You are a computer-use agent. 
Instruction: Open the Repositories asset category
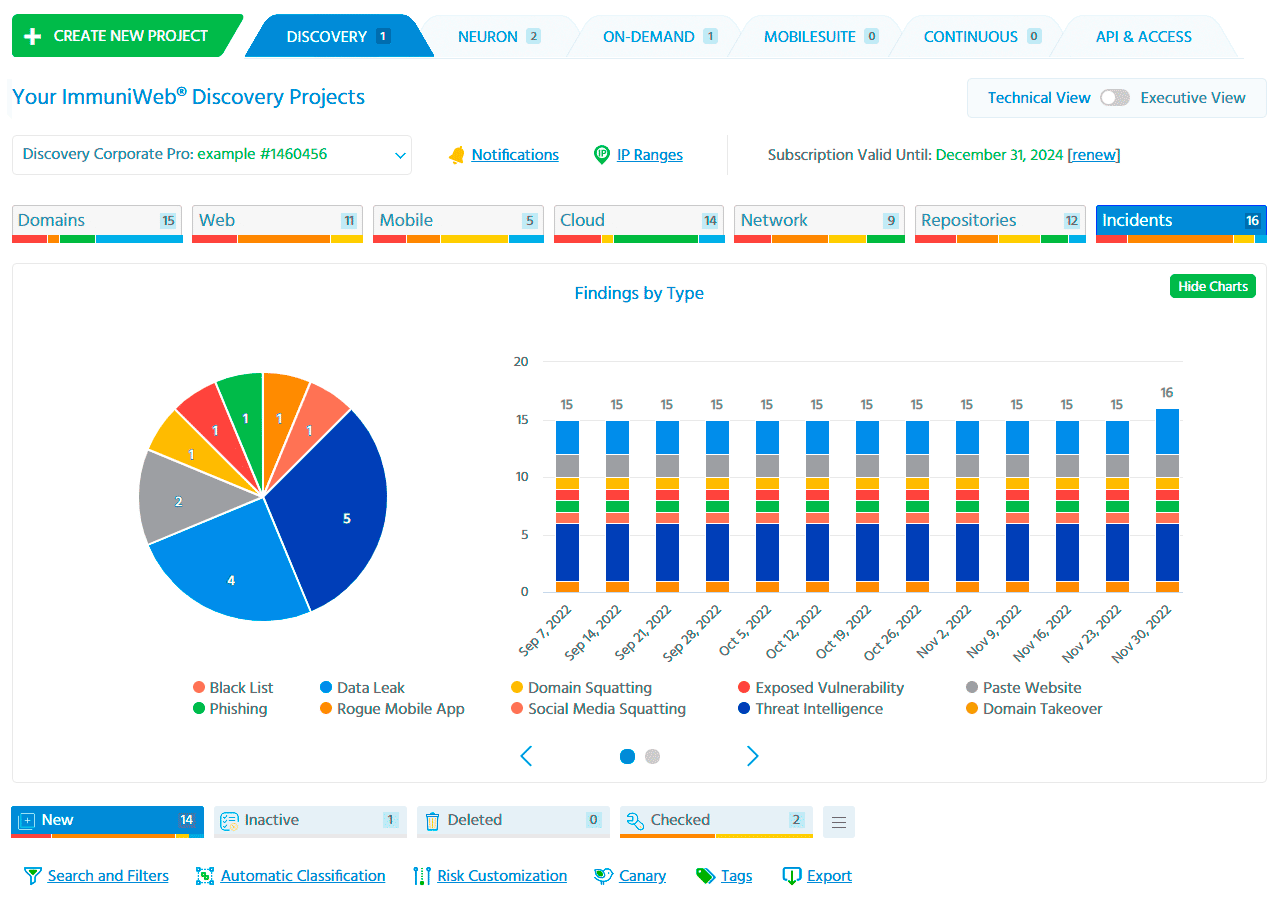point(1000,224)
